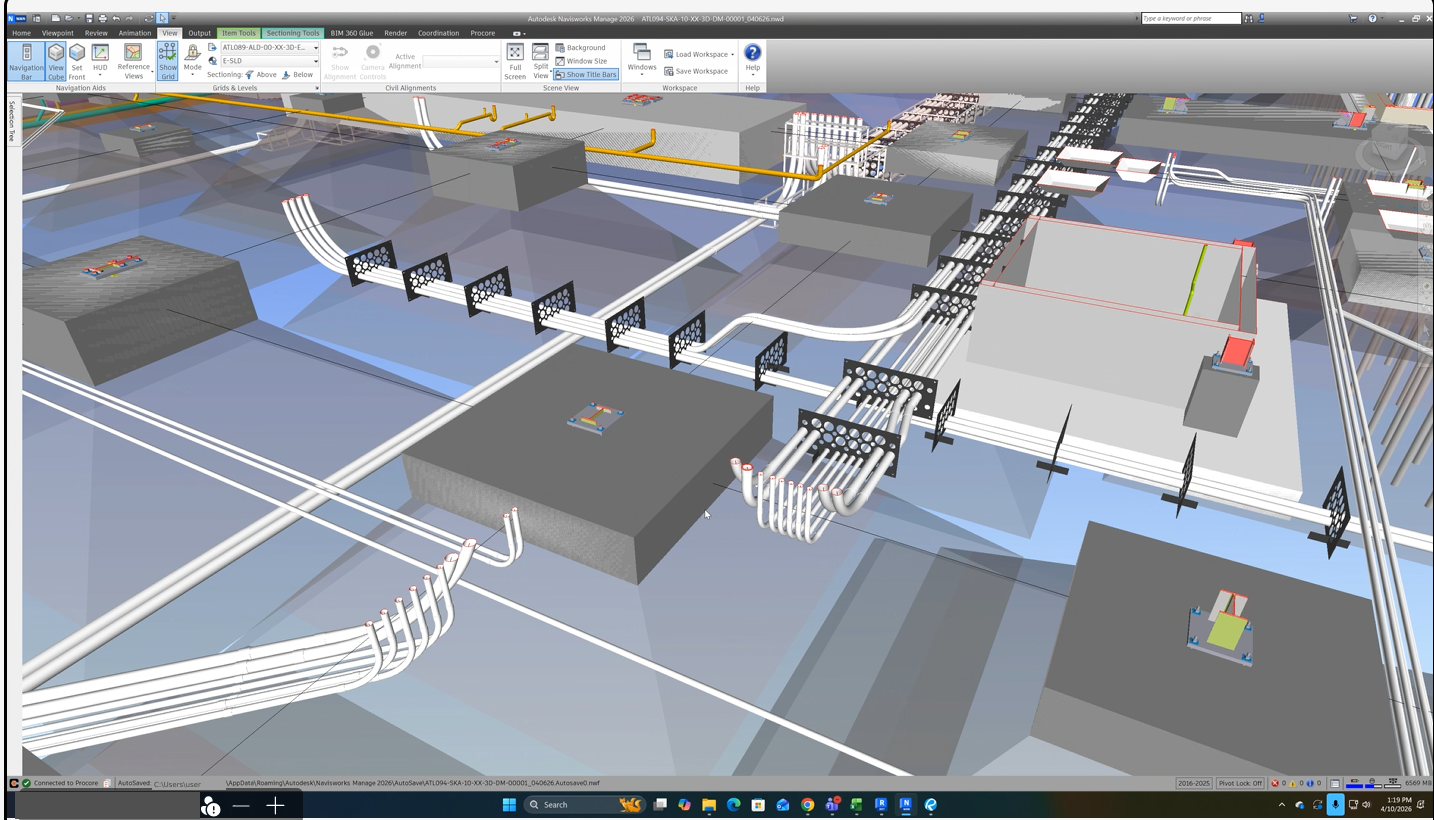Open Revit from the taskbar
This screenshot has width=1434, height=820.
(881, 804)
